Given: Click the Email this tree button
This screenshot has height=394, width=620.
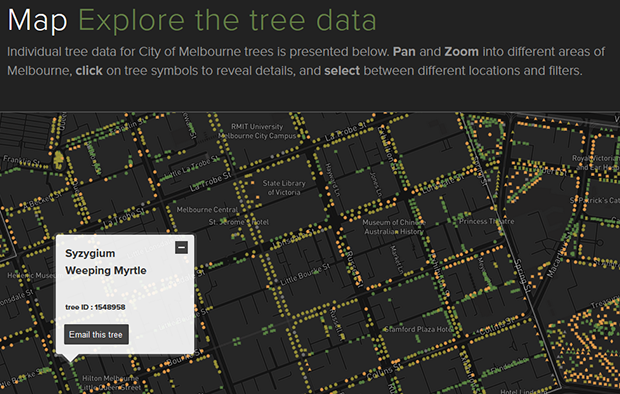Looking at the screenshot, I should tap(96, 335).
